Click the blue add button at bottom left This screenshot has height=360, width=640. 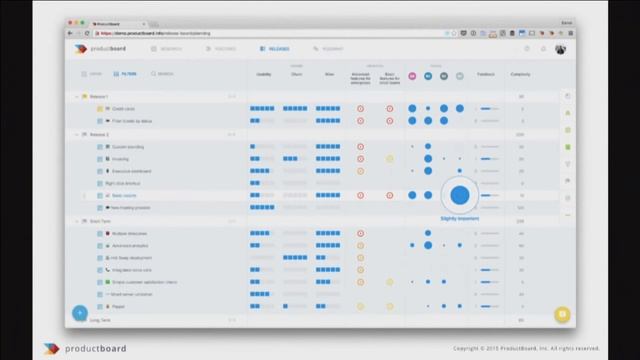[x=80, y=313]
